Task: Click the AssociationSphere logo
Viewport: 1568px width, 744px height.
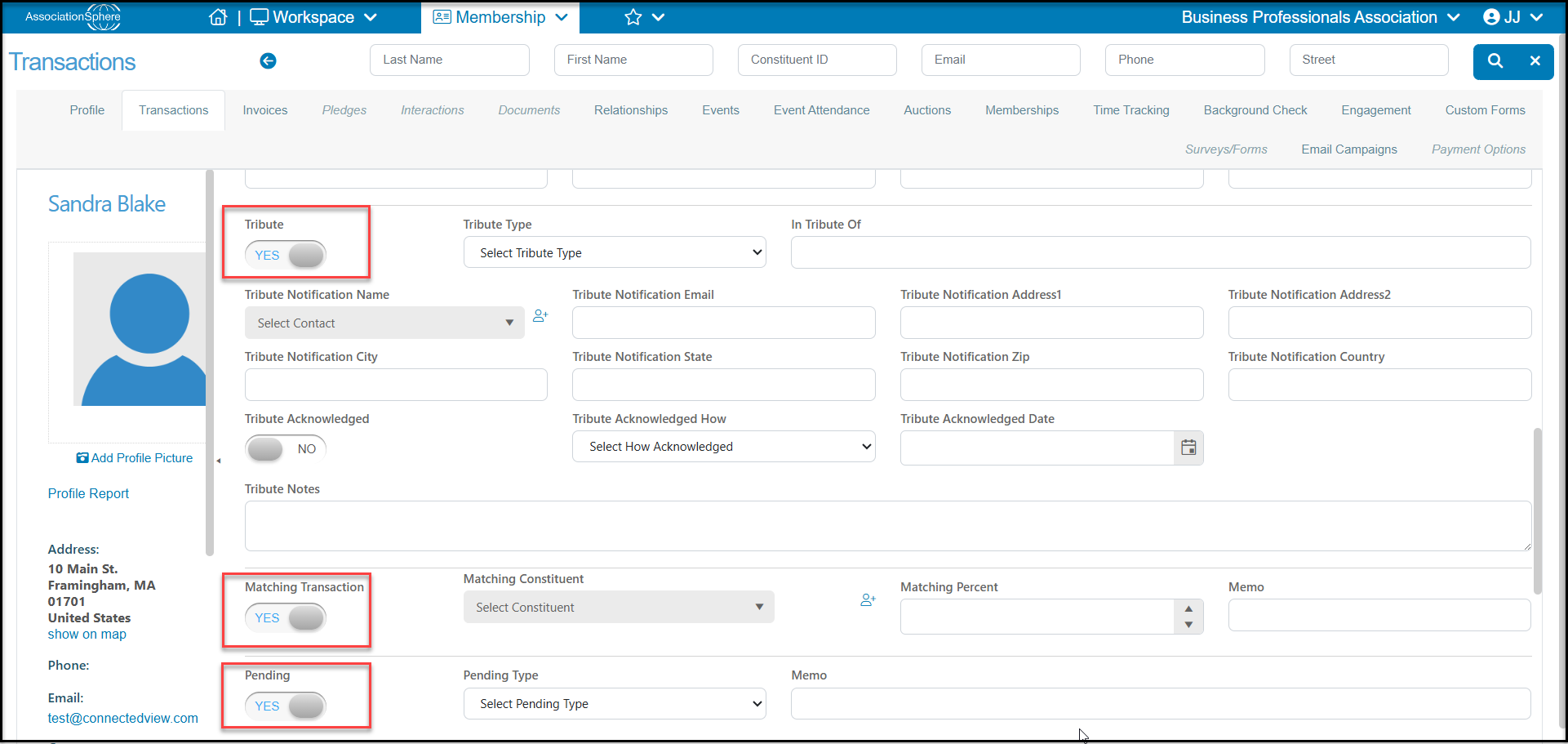Action: tap(73, 17)
